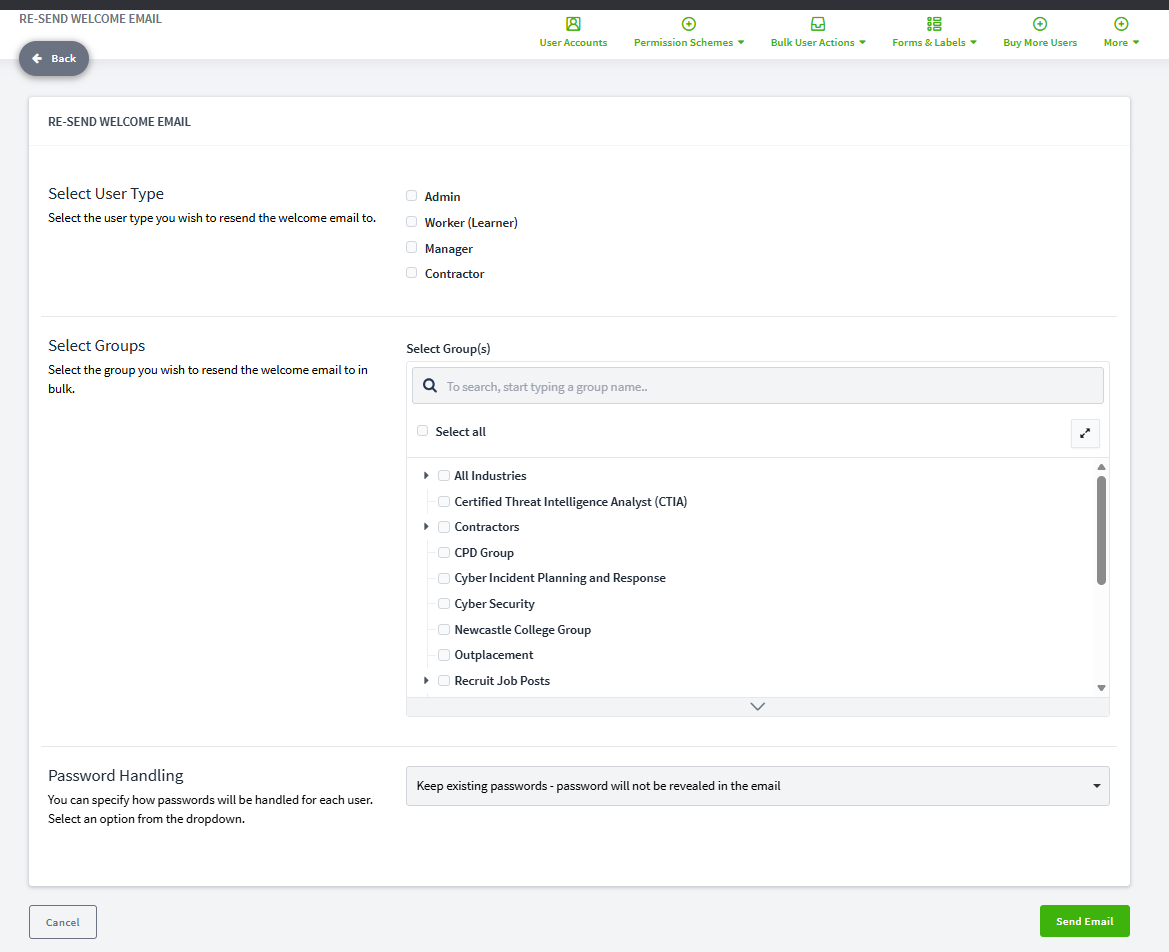The width and height of the screenshot is (1169, 952).
Task: Open the Password Handling dropdown
Action: [757, 786]
